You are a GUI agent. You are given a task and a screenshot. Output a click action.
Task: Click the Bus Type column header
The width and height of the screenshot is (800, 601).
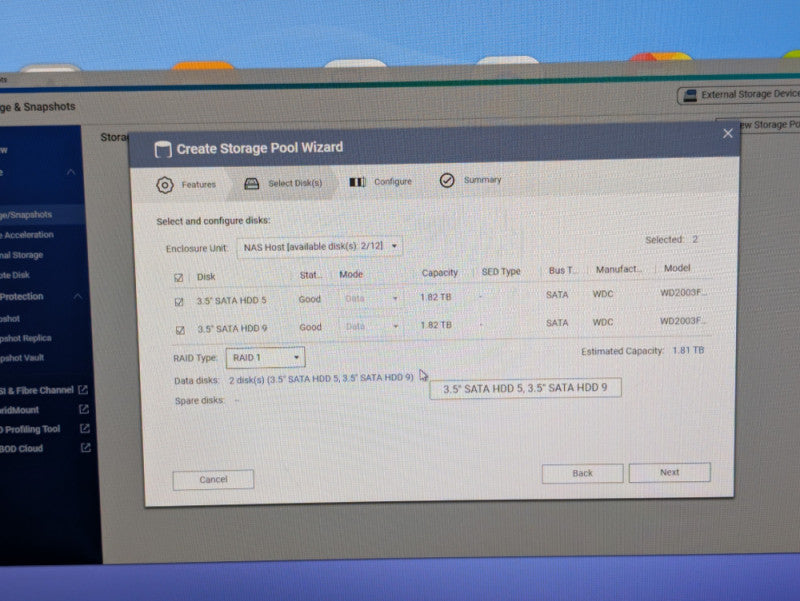[563, 270]
